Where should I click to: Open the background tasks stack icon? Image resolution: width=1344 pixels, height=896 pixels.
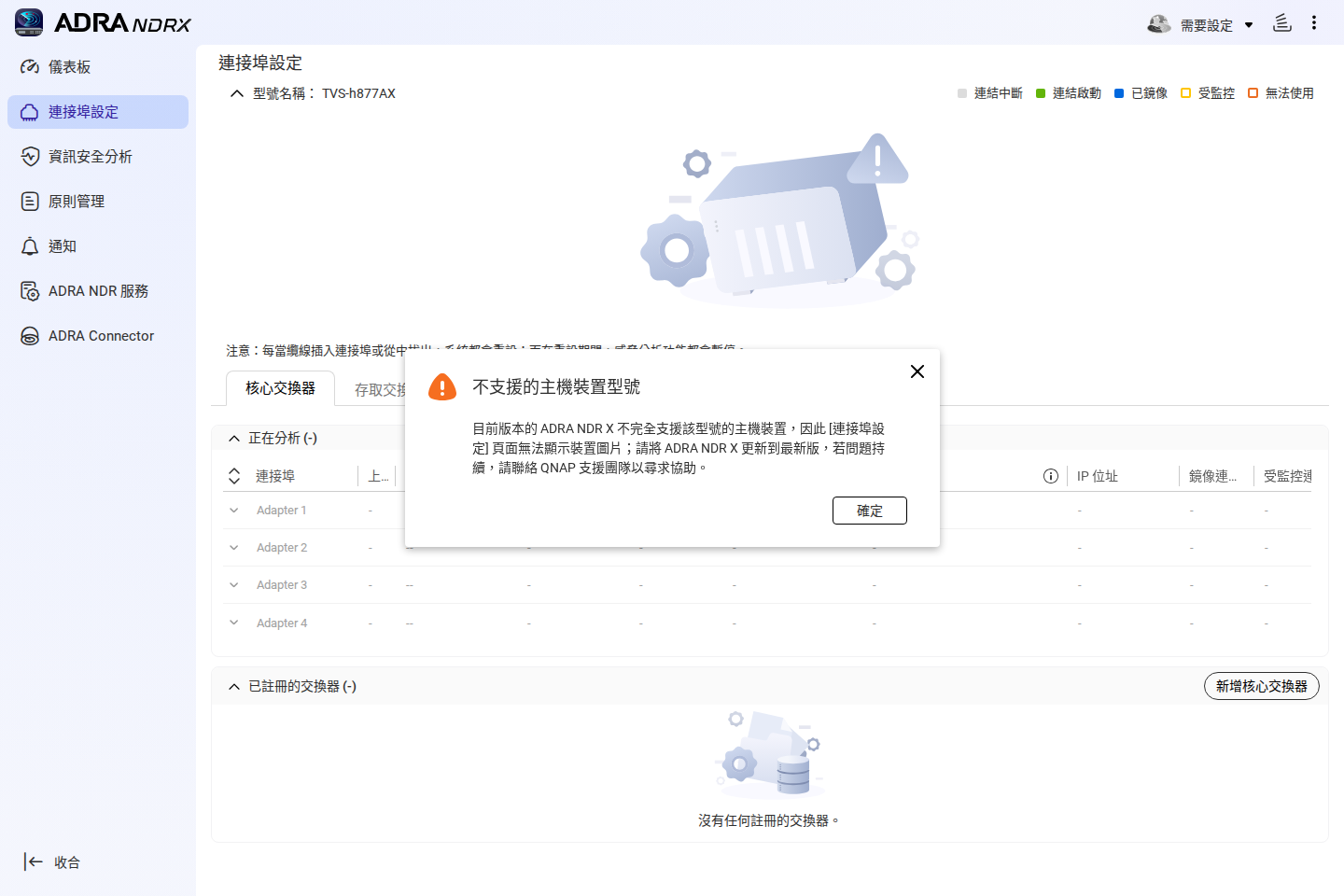pos(1282,23)
